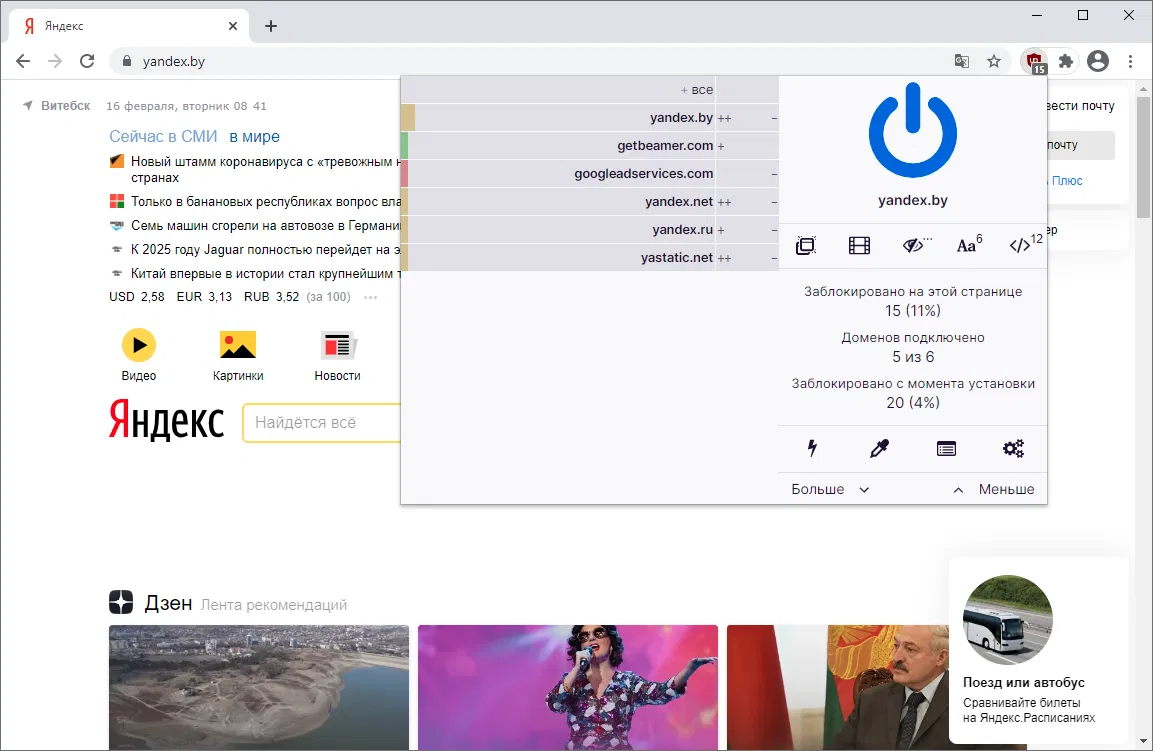Click the Плюс link

coord(1067,181)
